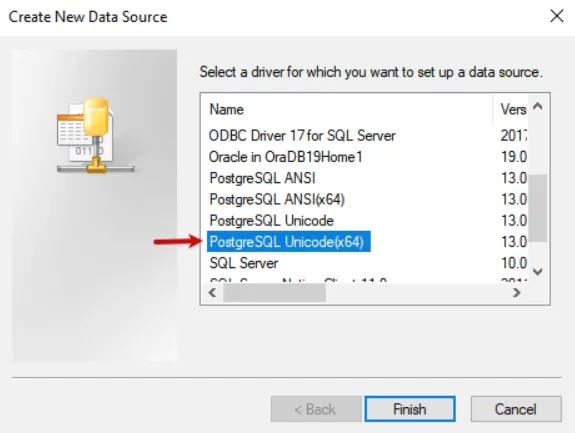Click version 10.0 in SQL Server row

[514, 263]
